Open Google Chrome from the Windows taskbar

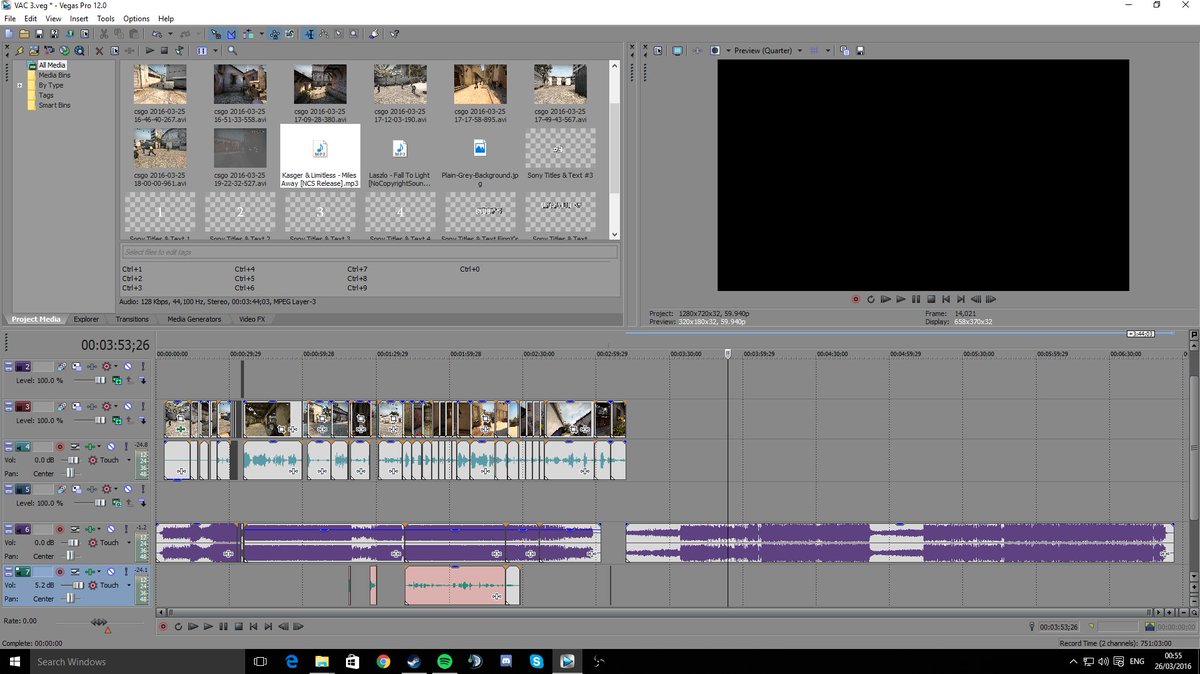coord(383,661)
